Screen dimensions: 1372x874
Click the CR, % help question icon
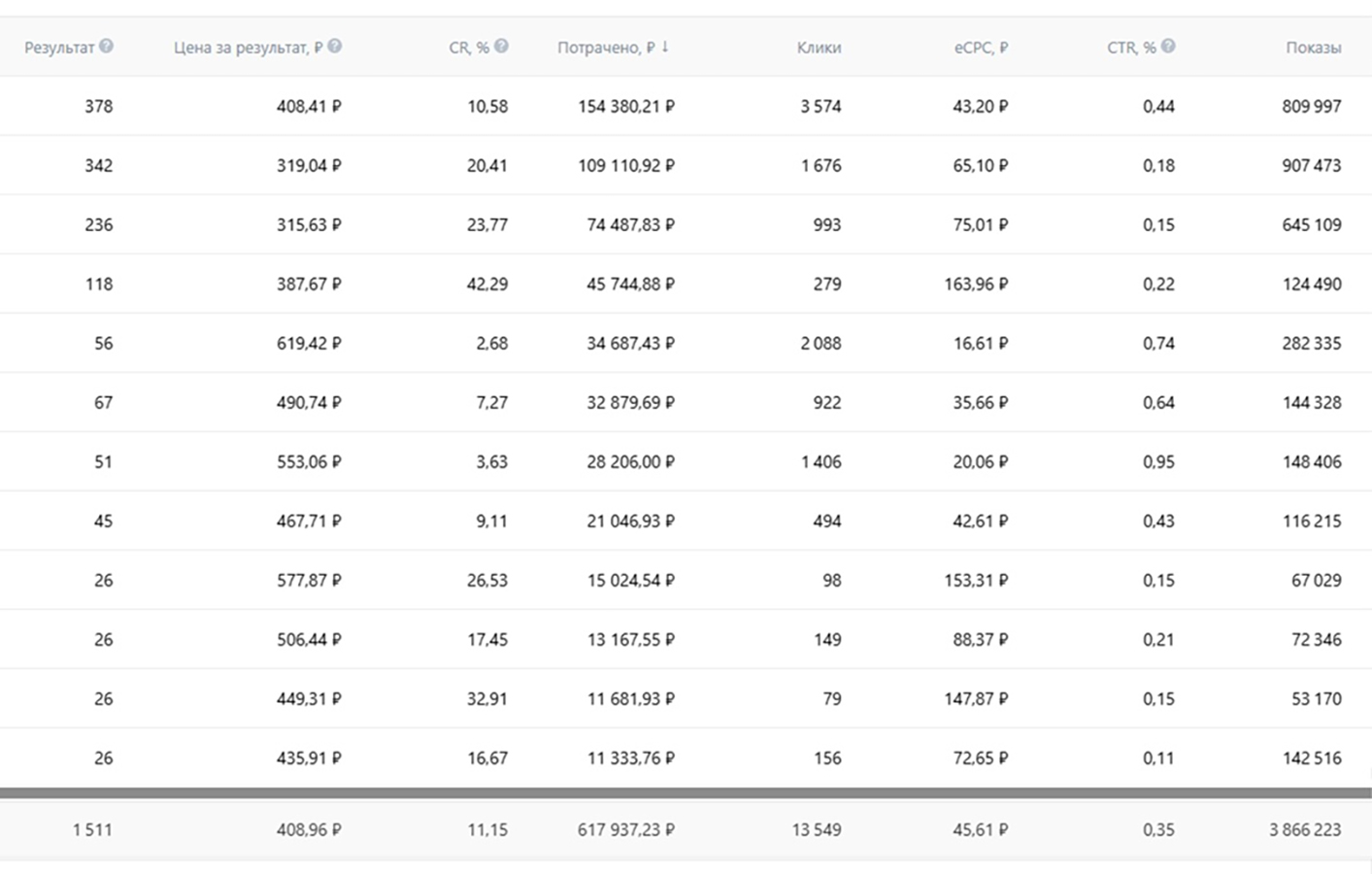coord(501,46)
